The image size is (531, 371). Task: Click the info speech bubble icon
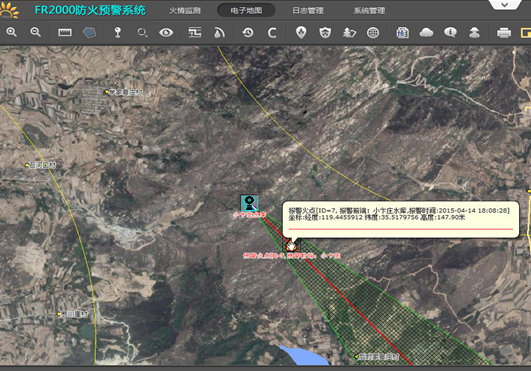(x=450, y=32)
